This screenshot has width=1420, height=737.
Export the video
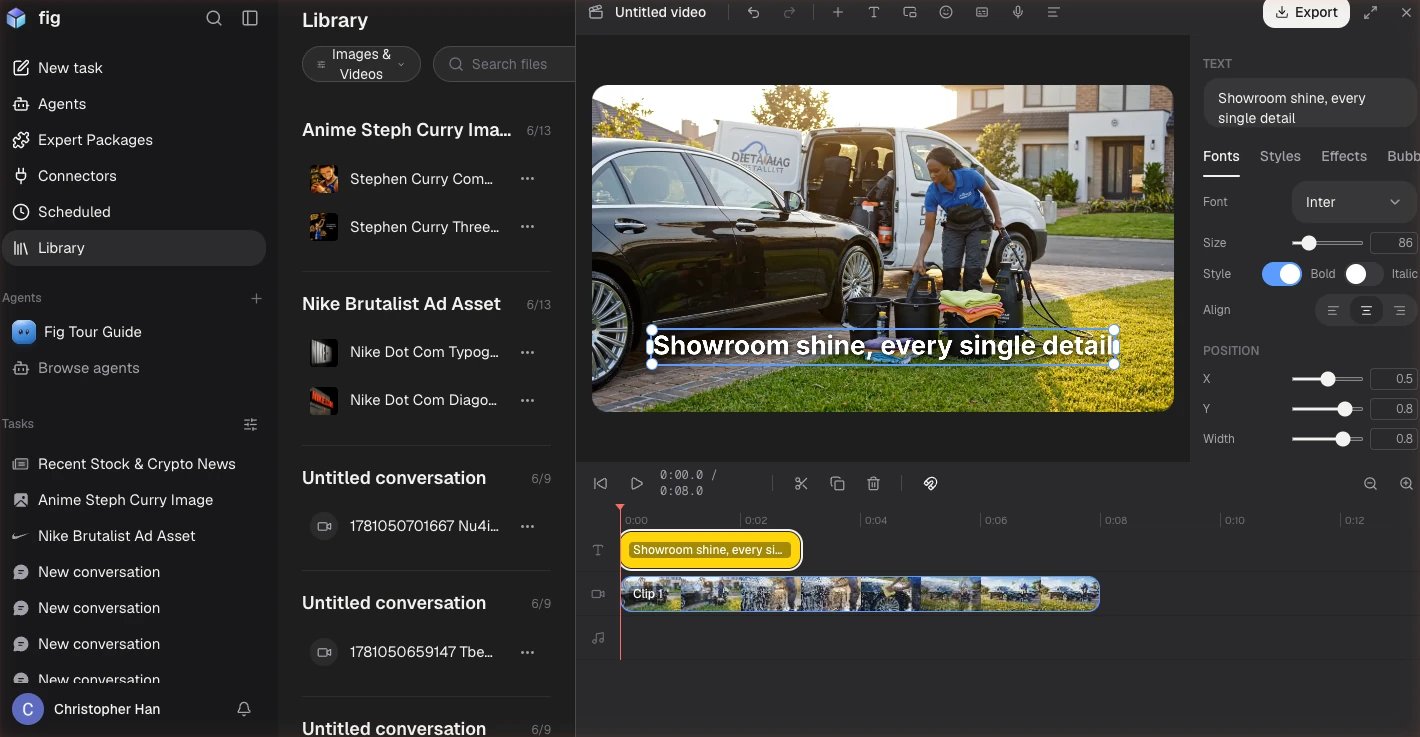click(x=1306, y=12)
